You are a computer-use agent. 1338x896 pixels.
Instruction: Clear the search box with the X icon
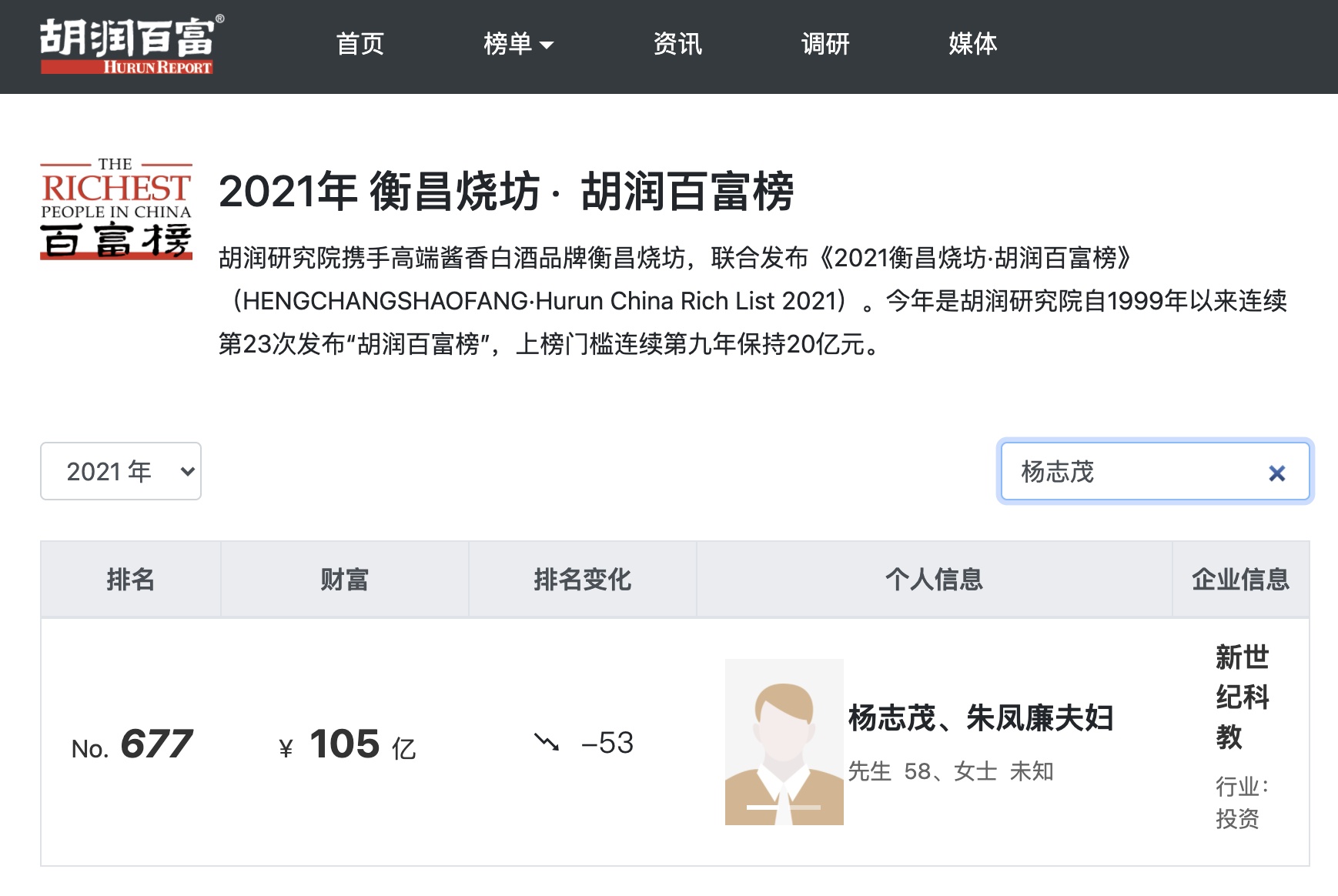coord(1277,473)
